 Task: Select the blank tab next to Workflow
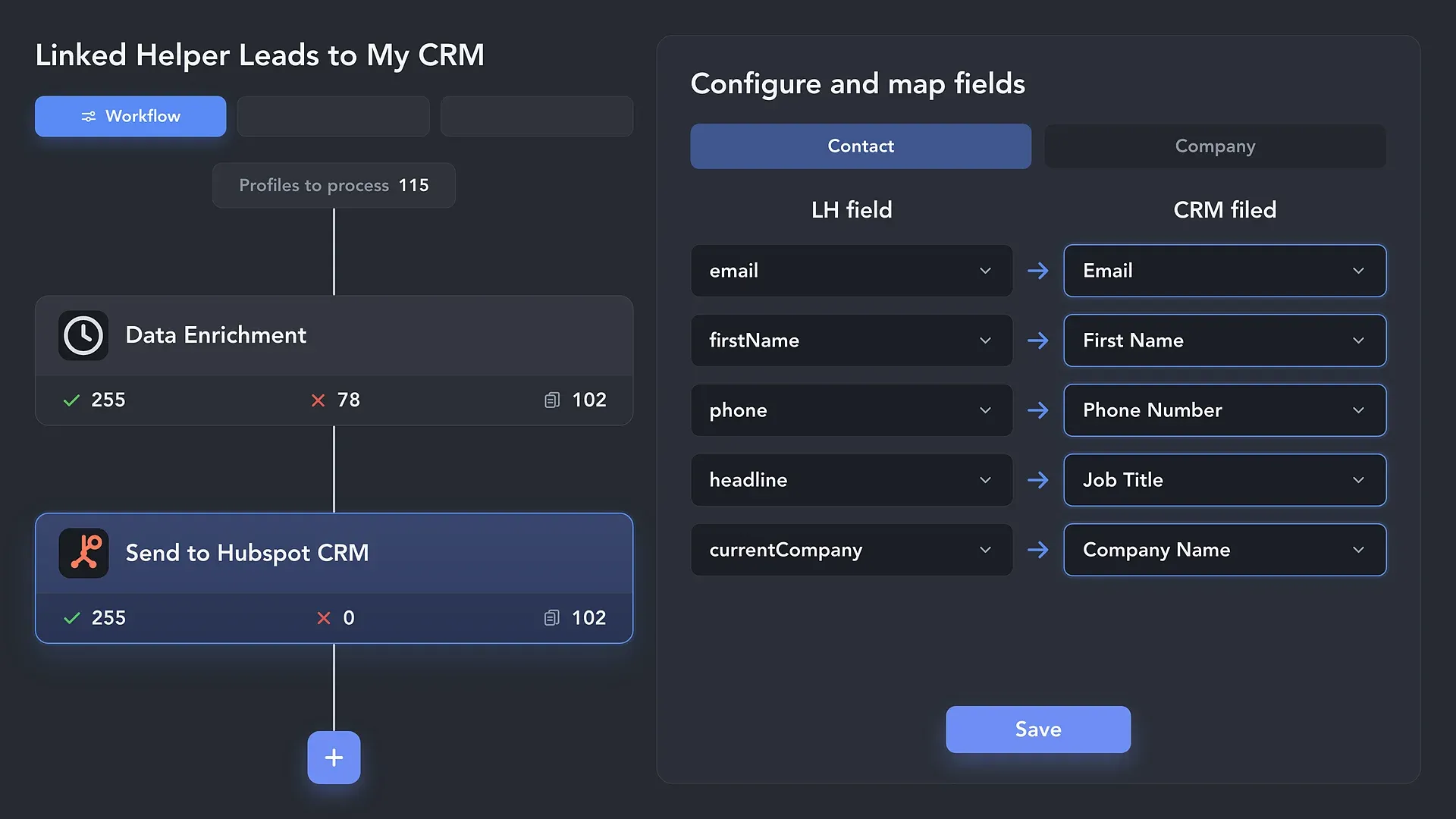pos(334,116)
